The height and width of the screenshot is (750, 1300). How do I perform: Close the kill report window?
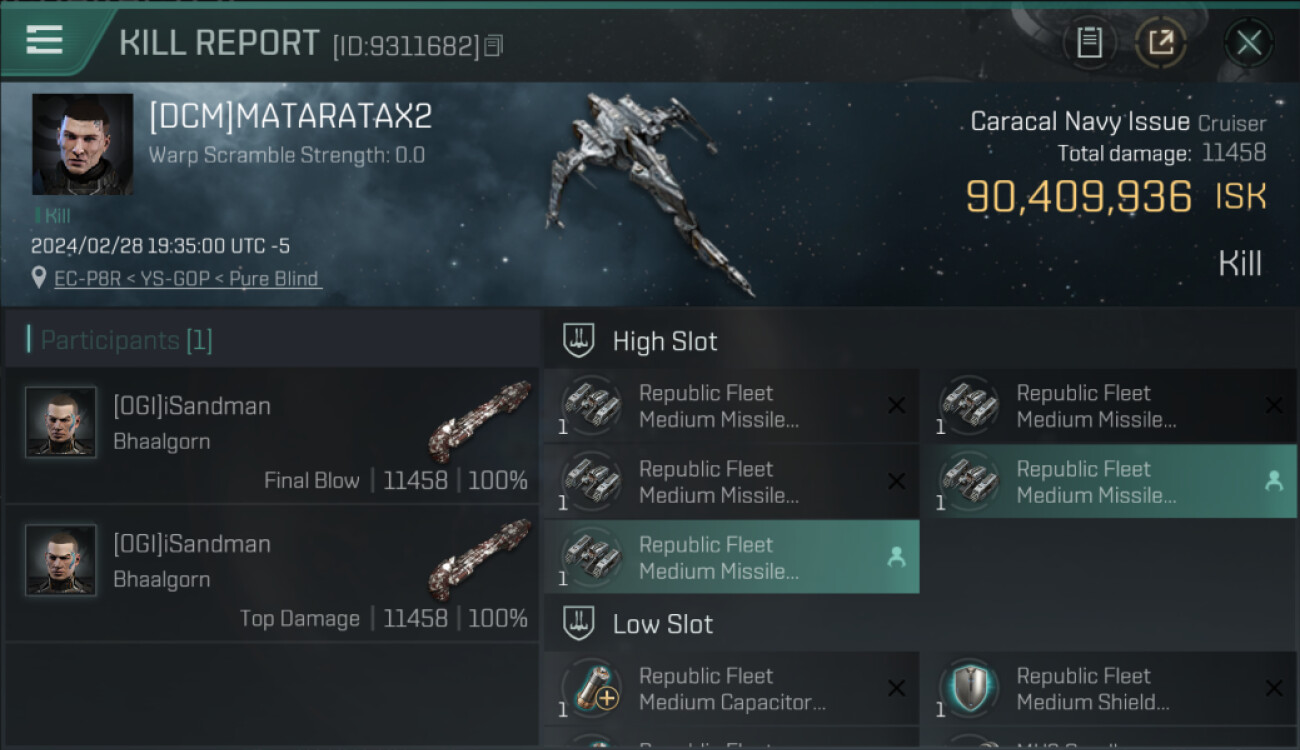coord(1248,43)
